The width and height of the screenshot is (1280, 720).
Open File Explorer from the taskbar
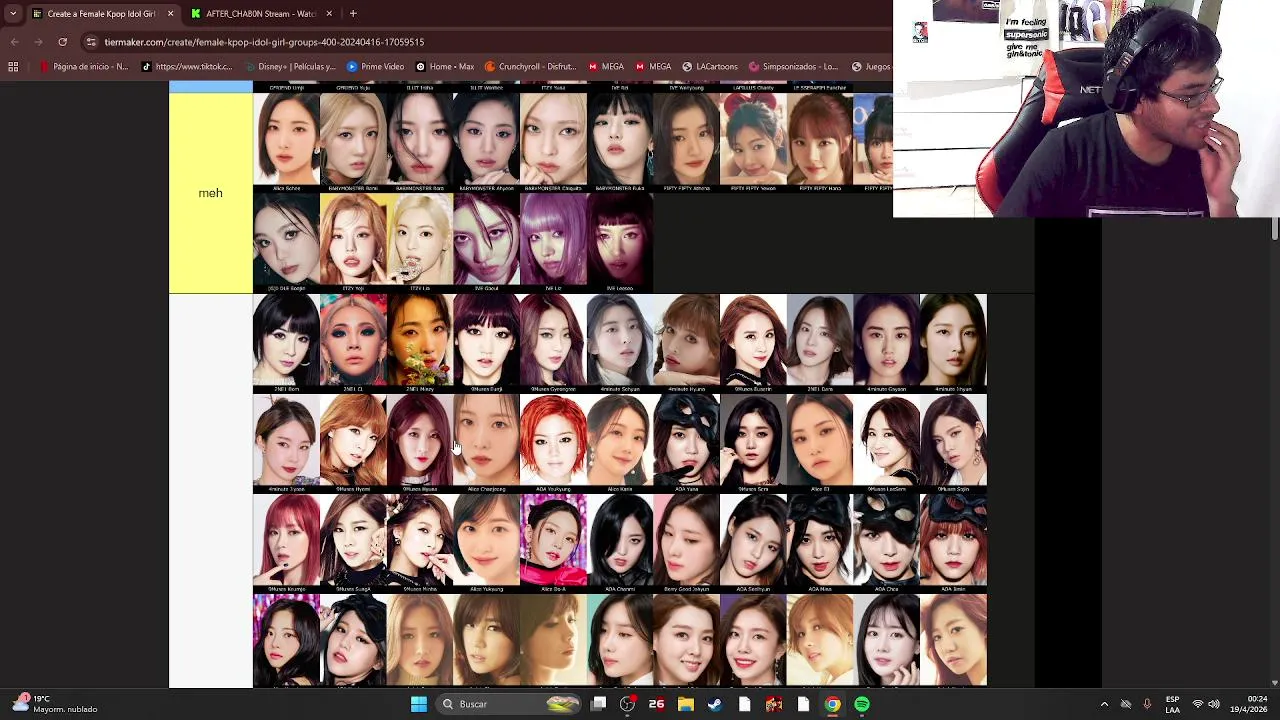click(686, 704)
